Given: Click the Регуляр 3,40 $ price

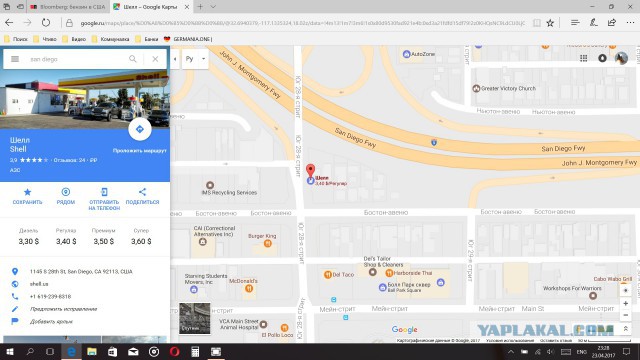Looking at the screenshot, I should click(66, 237).
